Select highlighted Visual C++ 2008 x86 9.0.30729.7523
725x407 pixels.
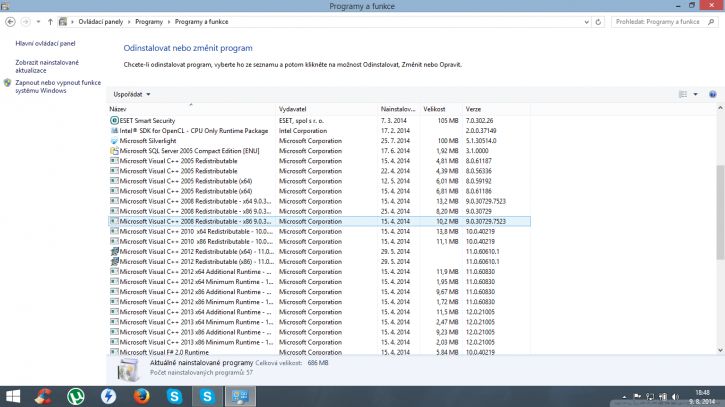point(319,222)
